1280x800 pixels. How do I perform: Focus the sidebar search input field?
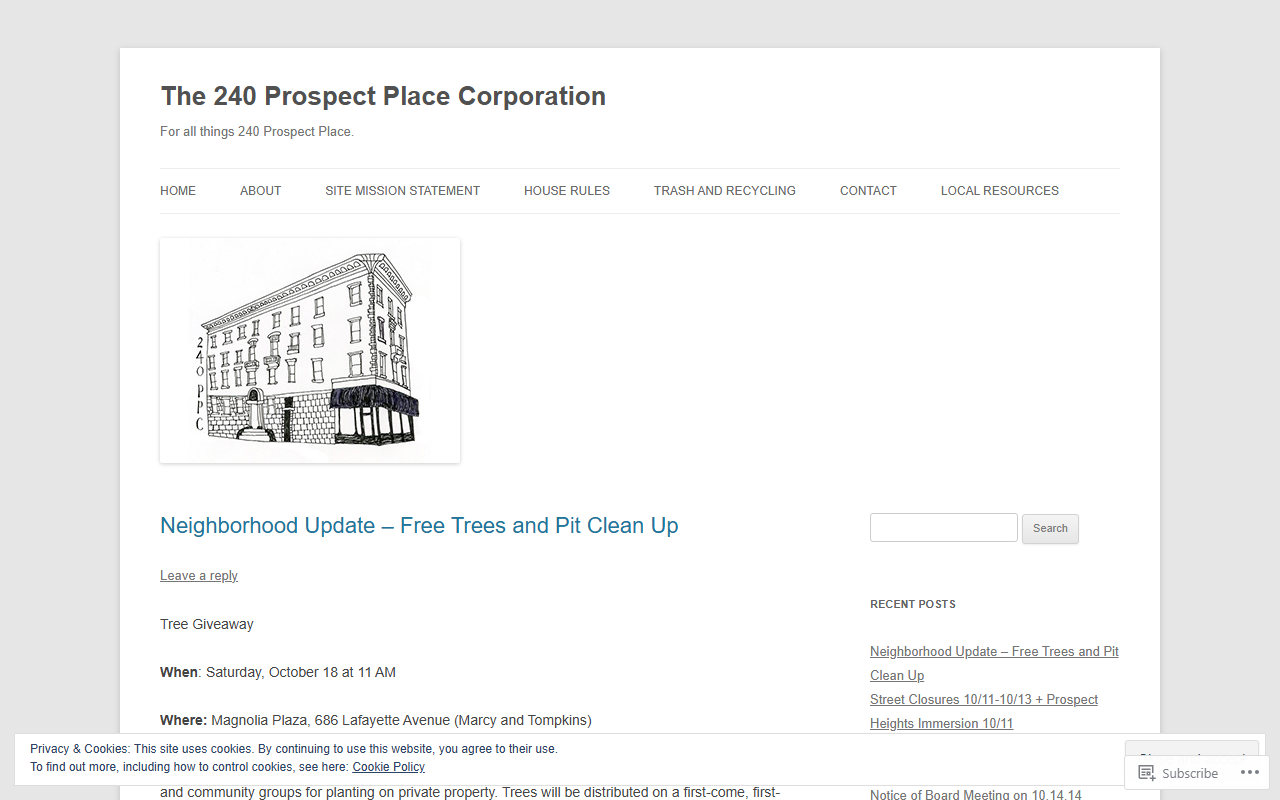pos(944,528)
